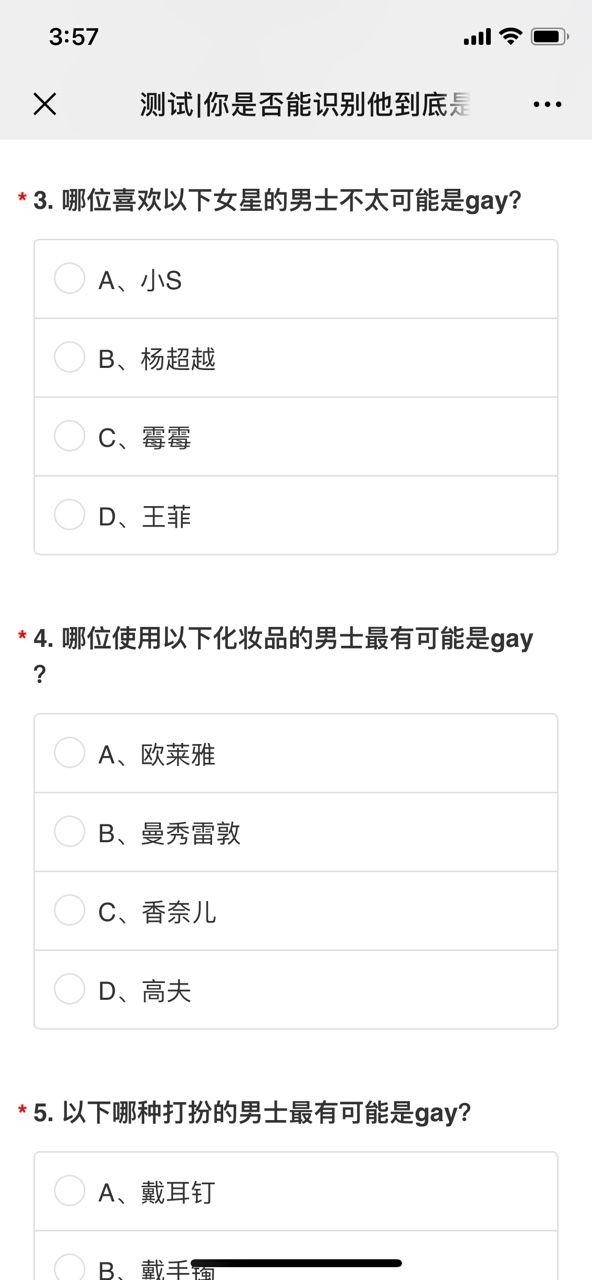Choose option A 戴耳钉
The height and width of the screenshot is (1280, 592).
click(x=296, y=1192)
